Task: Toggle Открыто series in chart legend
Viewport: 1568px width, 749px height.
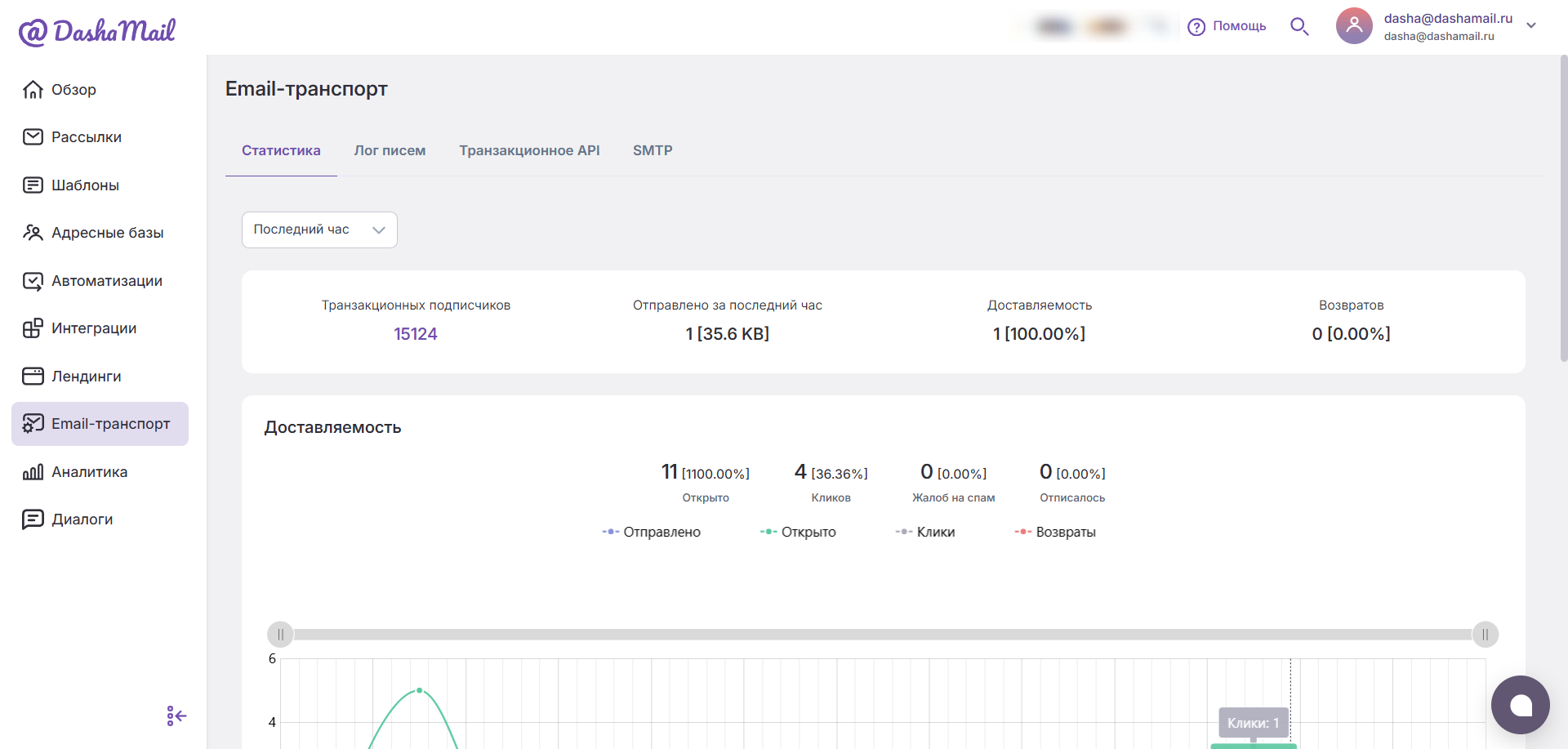Action: (798, 533)
